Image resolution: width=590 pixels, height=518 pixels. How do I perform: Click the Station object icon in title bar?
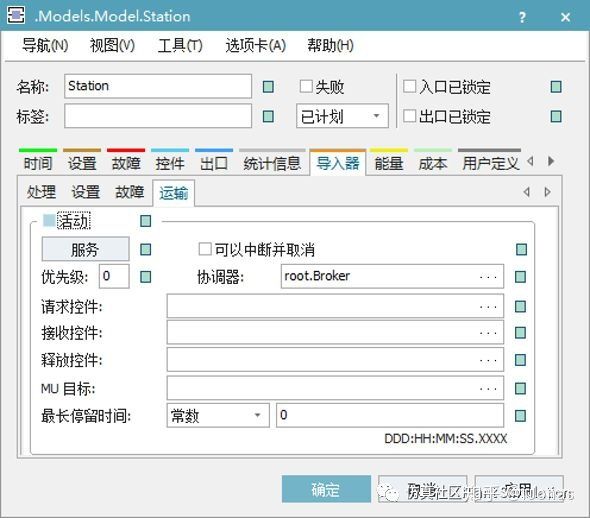tap(16, 15)
